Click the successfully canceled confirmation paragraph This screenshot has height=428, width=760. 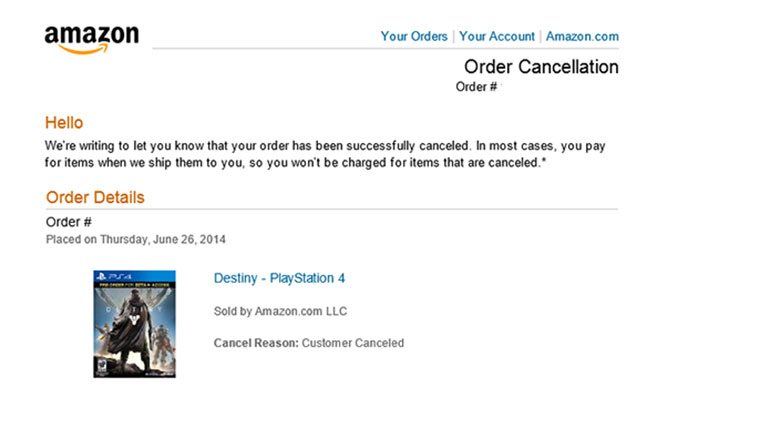pyautogui.click(x=325, y=154)
